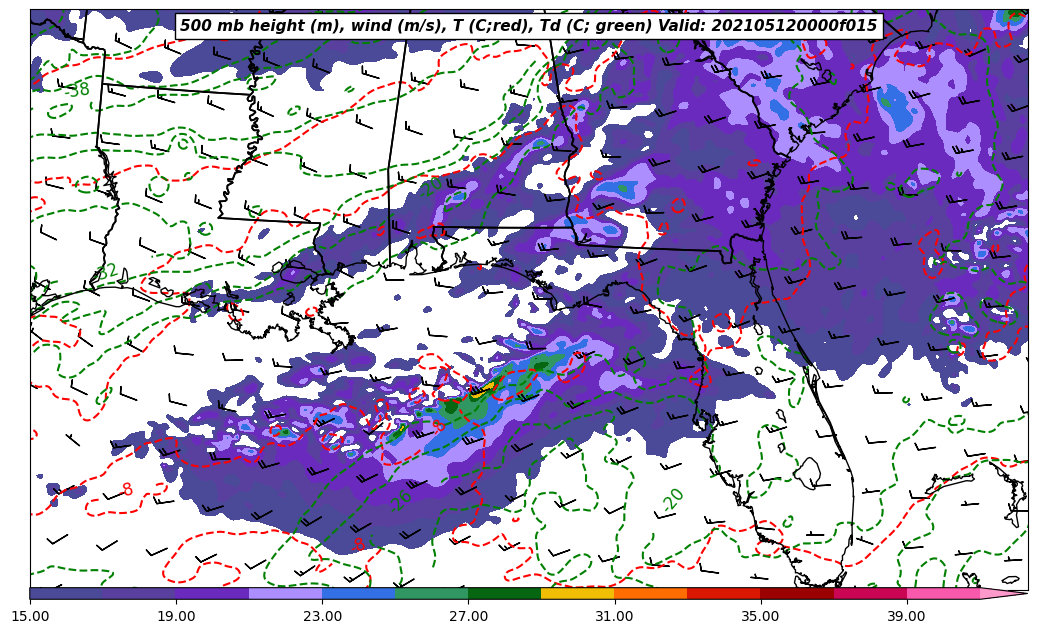
Task: Click the green -26 contour label
Action: point(402,499)
